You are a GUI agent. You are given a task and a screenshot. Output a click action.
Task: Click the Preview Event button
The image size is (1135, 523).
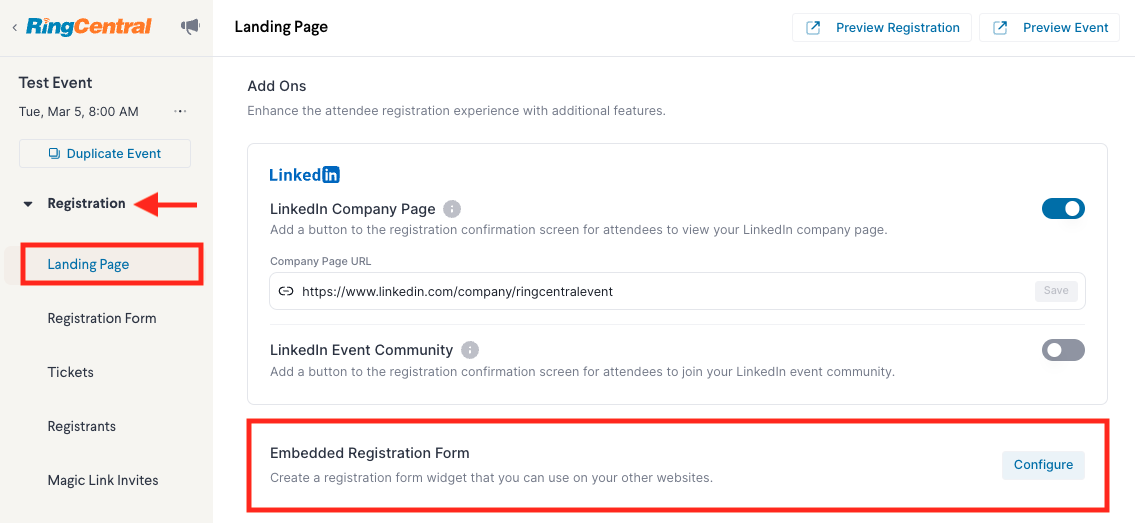[x=1050, y=27]
